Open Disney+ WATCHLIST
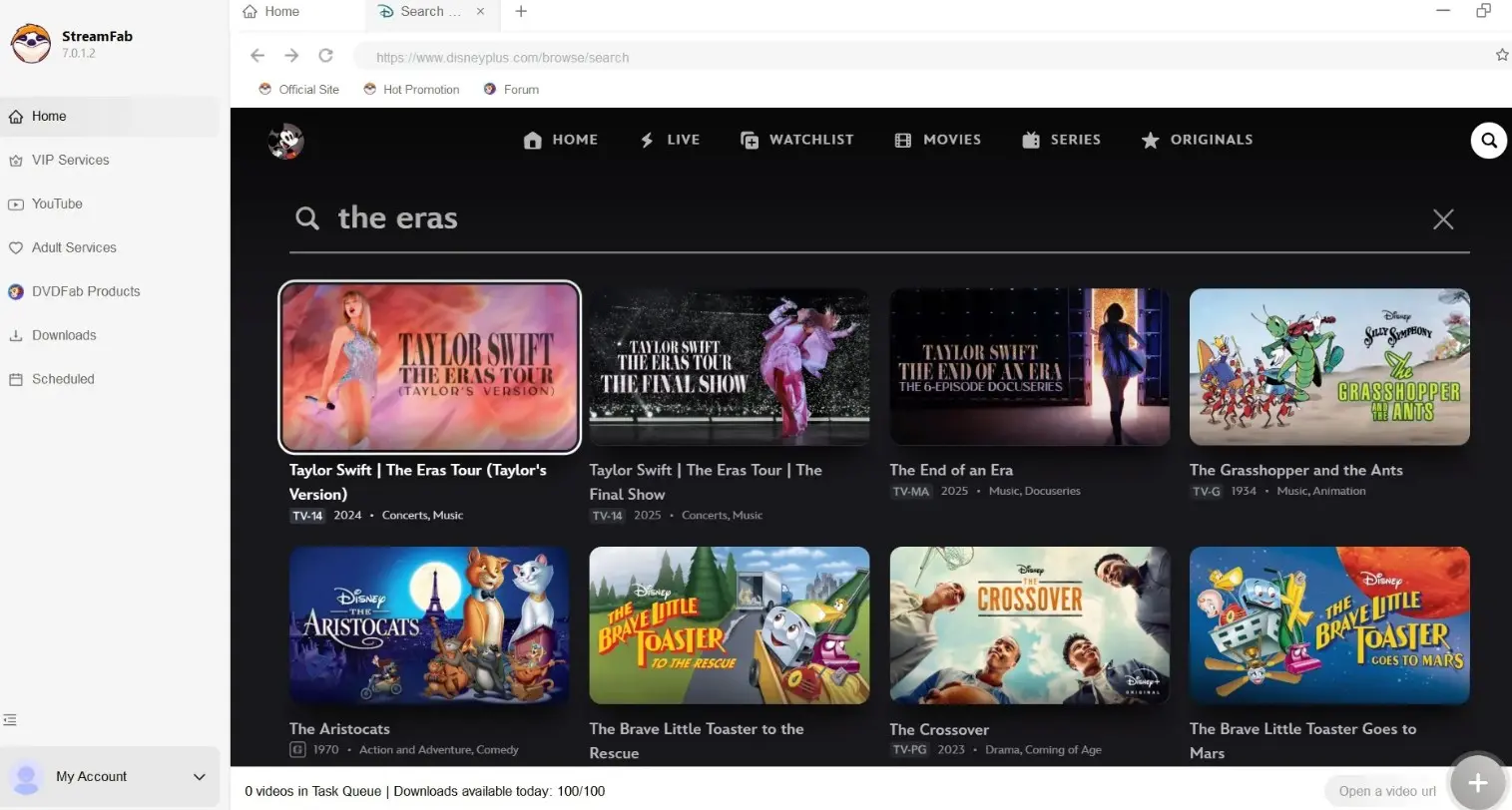This screenshot has height=810, width=1512. 796,140
